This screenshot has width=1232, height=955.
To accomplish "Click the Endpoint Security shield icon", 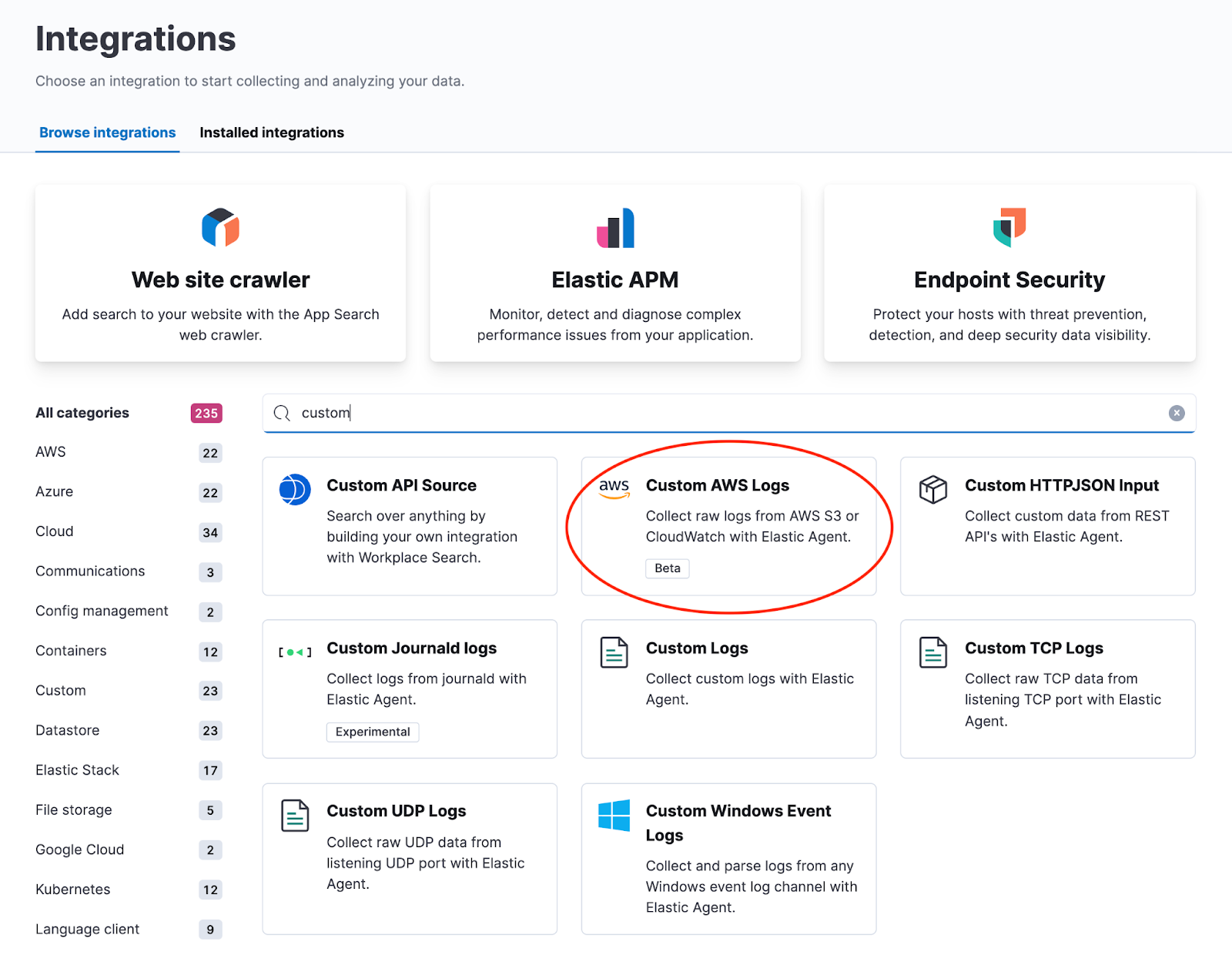I will pyautogui.click(x=1009, y=228).
